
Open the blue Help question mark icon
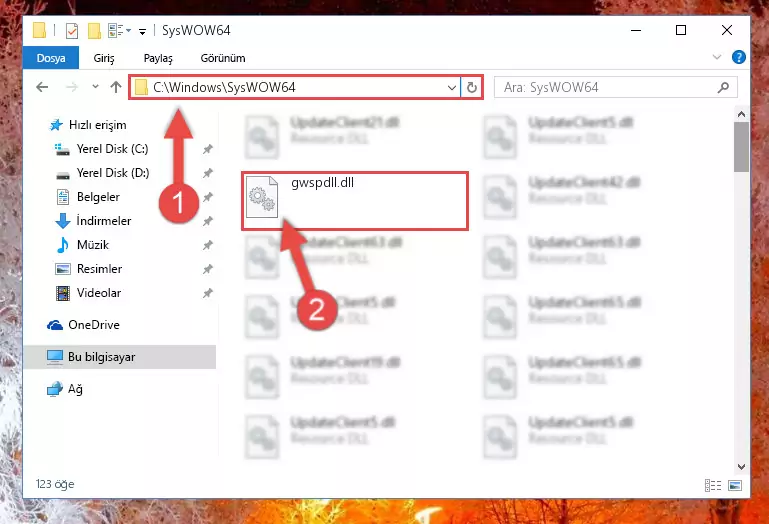pyautogui.click(x=739, y=57)
